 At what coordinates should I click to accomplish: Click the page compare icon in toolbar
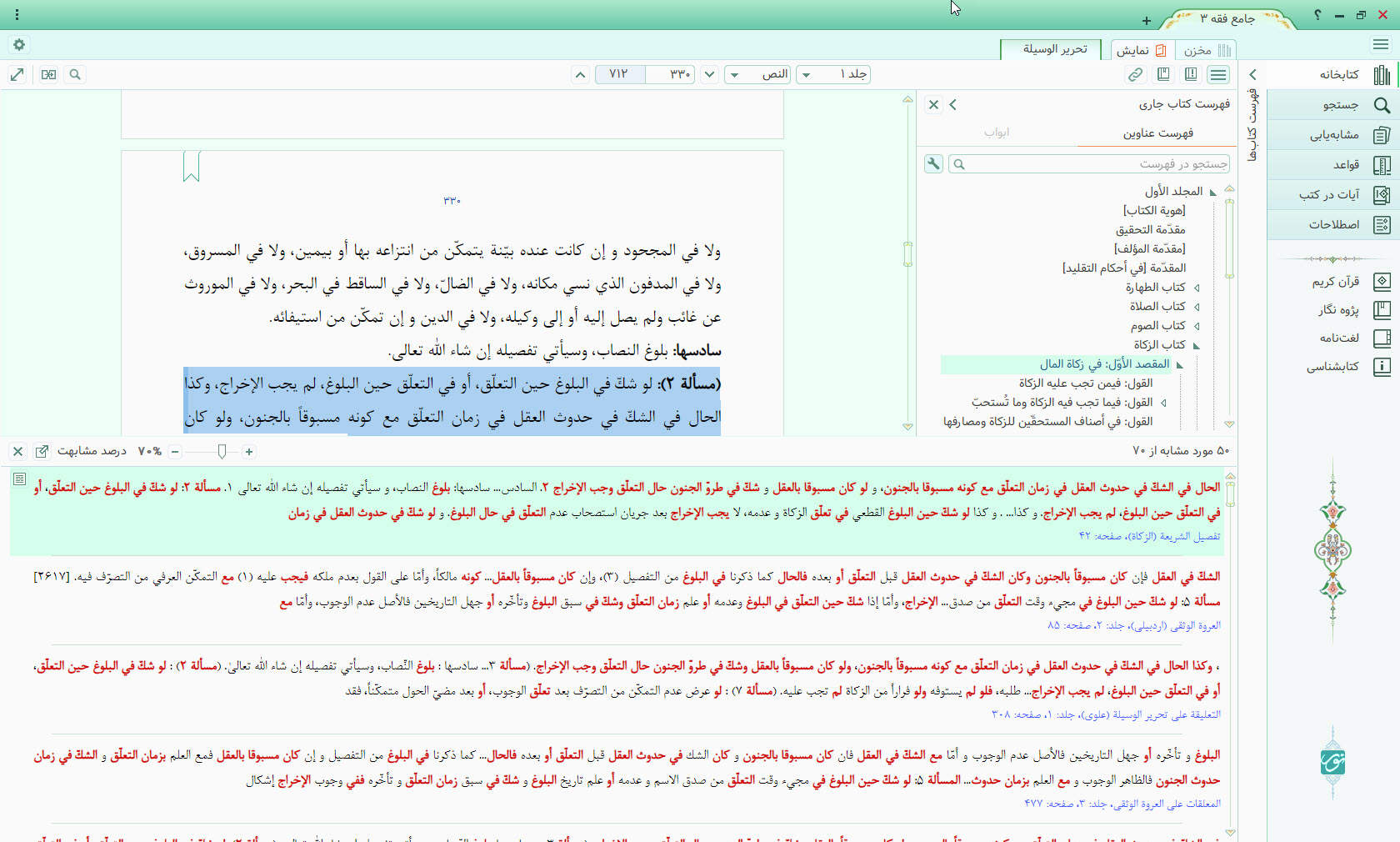tap(49, 74)
